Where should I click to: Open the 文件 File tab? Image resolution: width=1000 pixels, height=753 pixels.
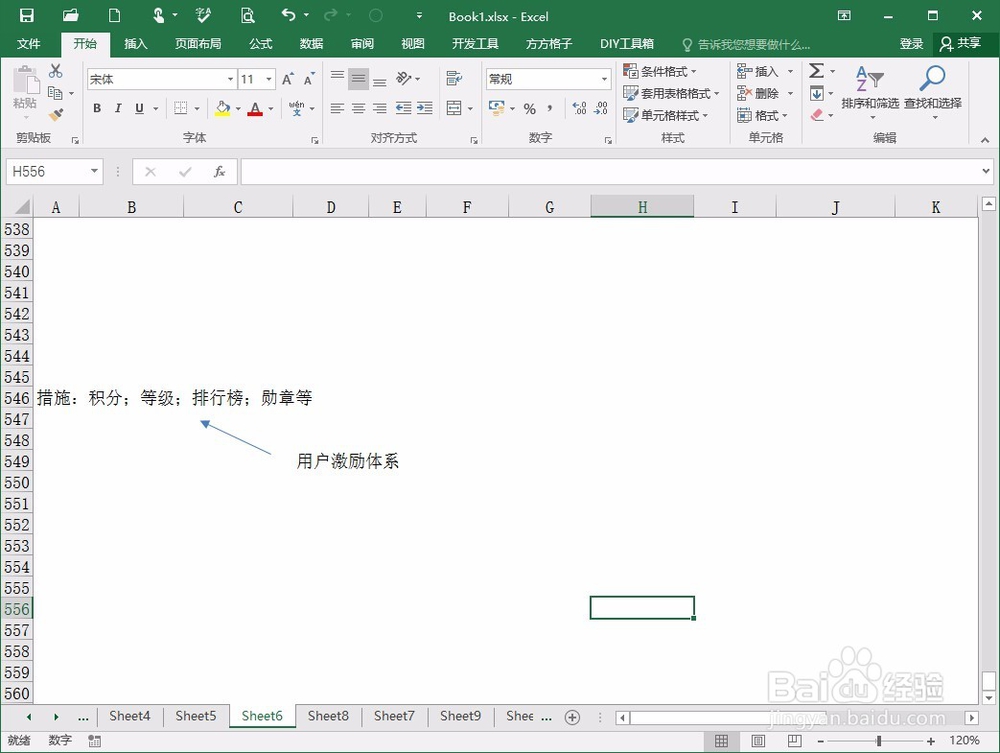29,43
